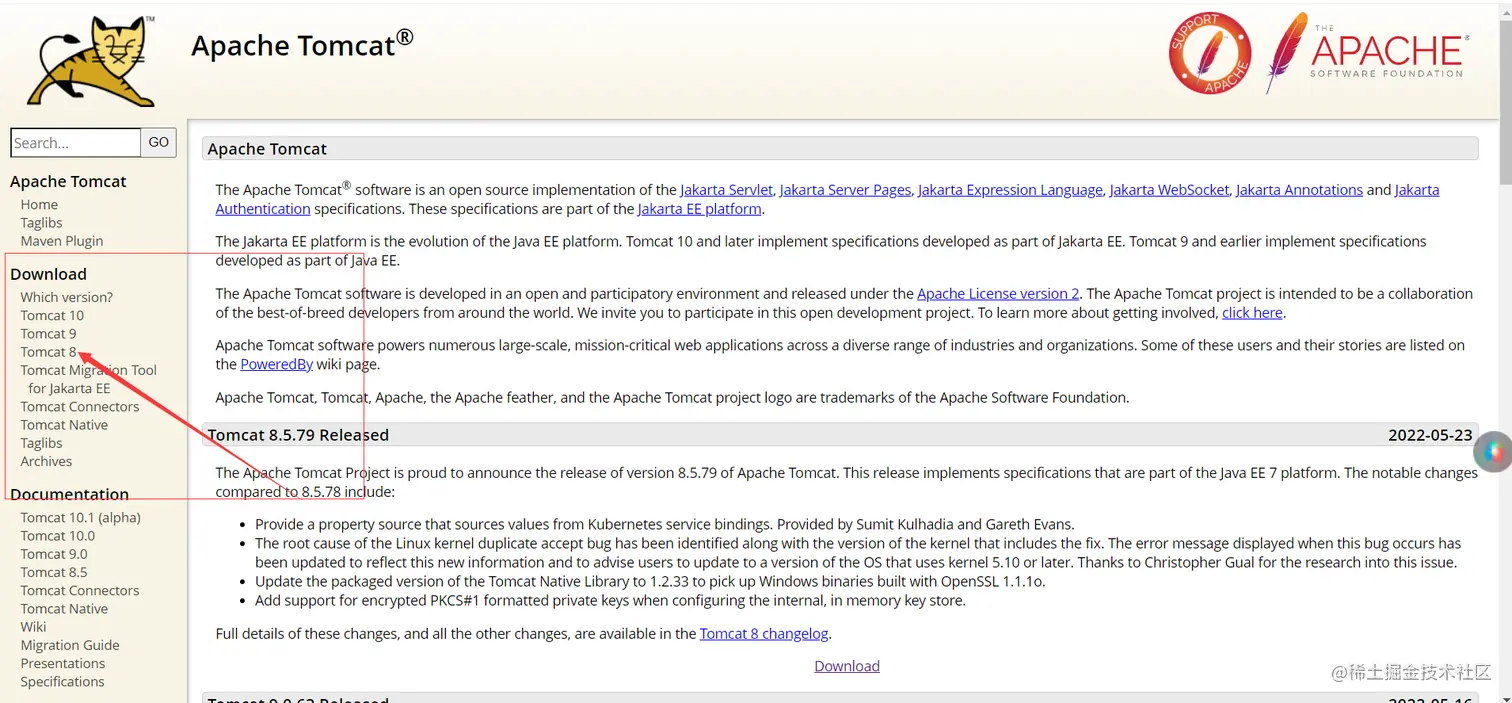
Task: Click the Download sidebar section heading
Action: point(48,274)
